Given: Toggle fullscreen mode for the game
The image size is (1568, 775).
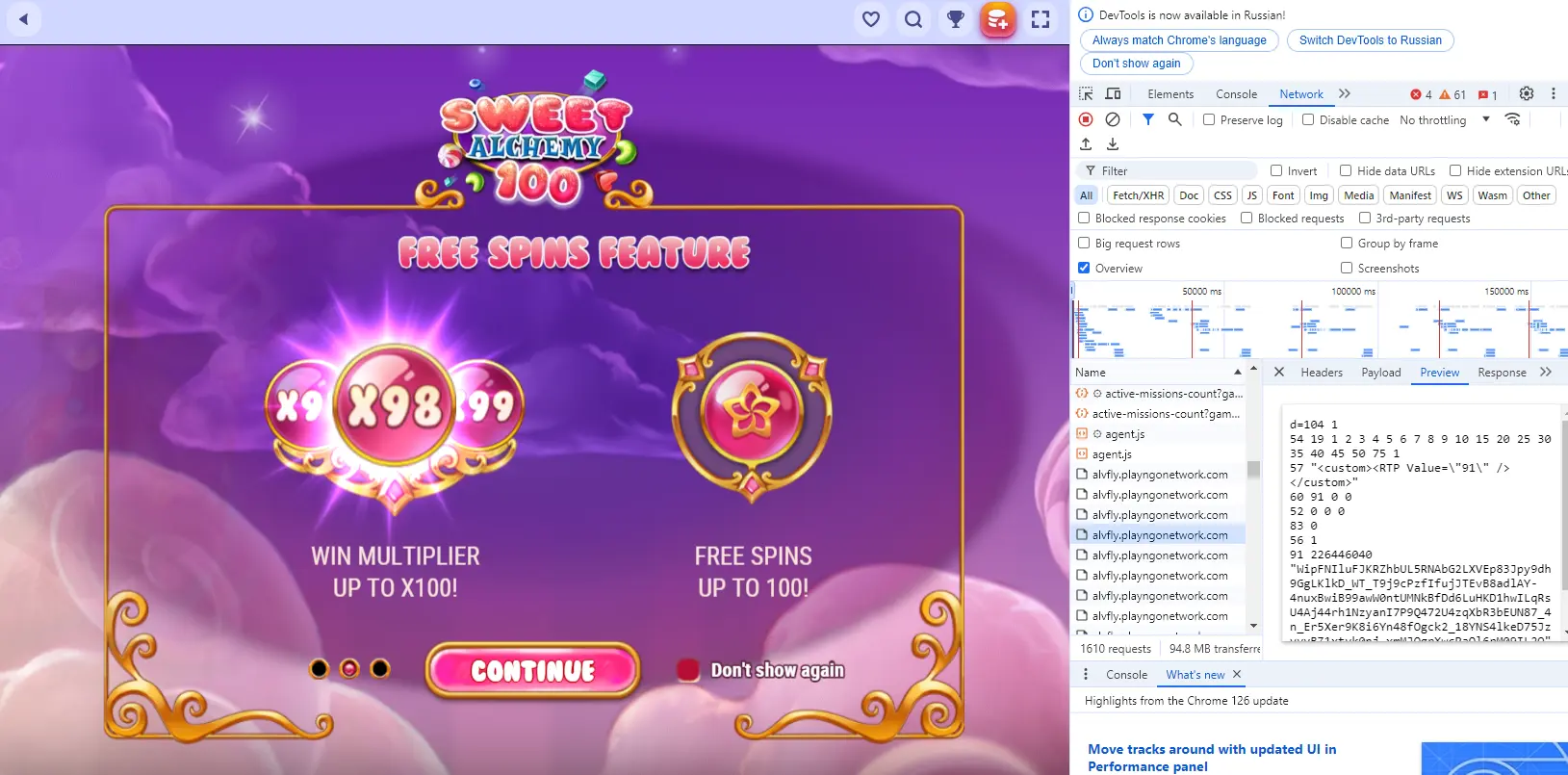Looking at the screenshot, I should click(x=1041, y=19).
